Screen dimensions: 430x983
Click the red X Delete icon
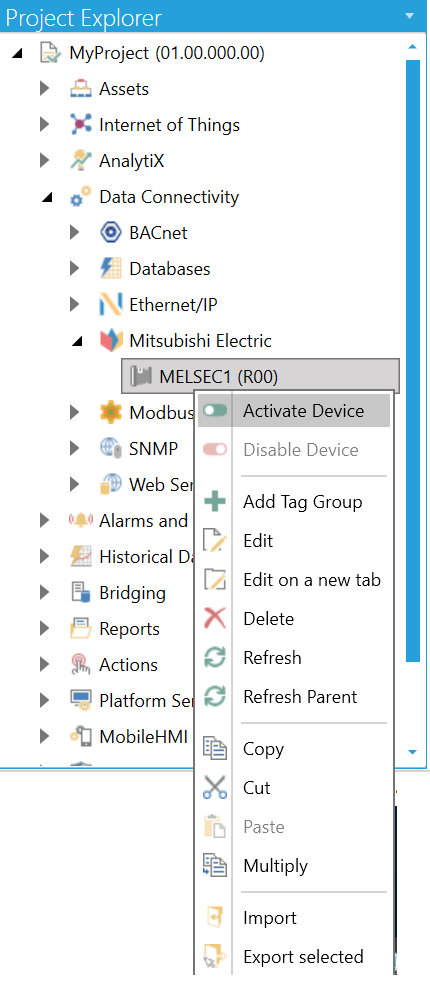click(215, 619)
